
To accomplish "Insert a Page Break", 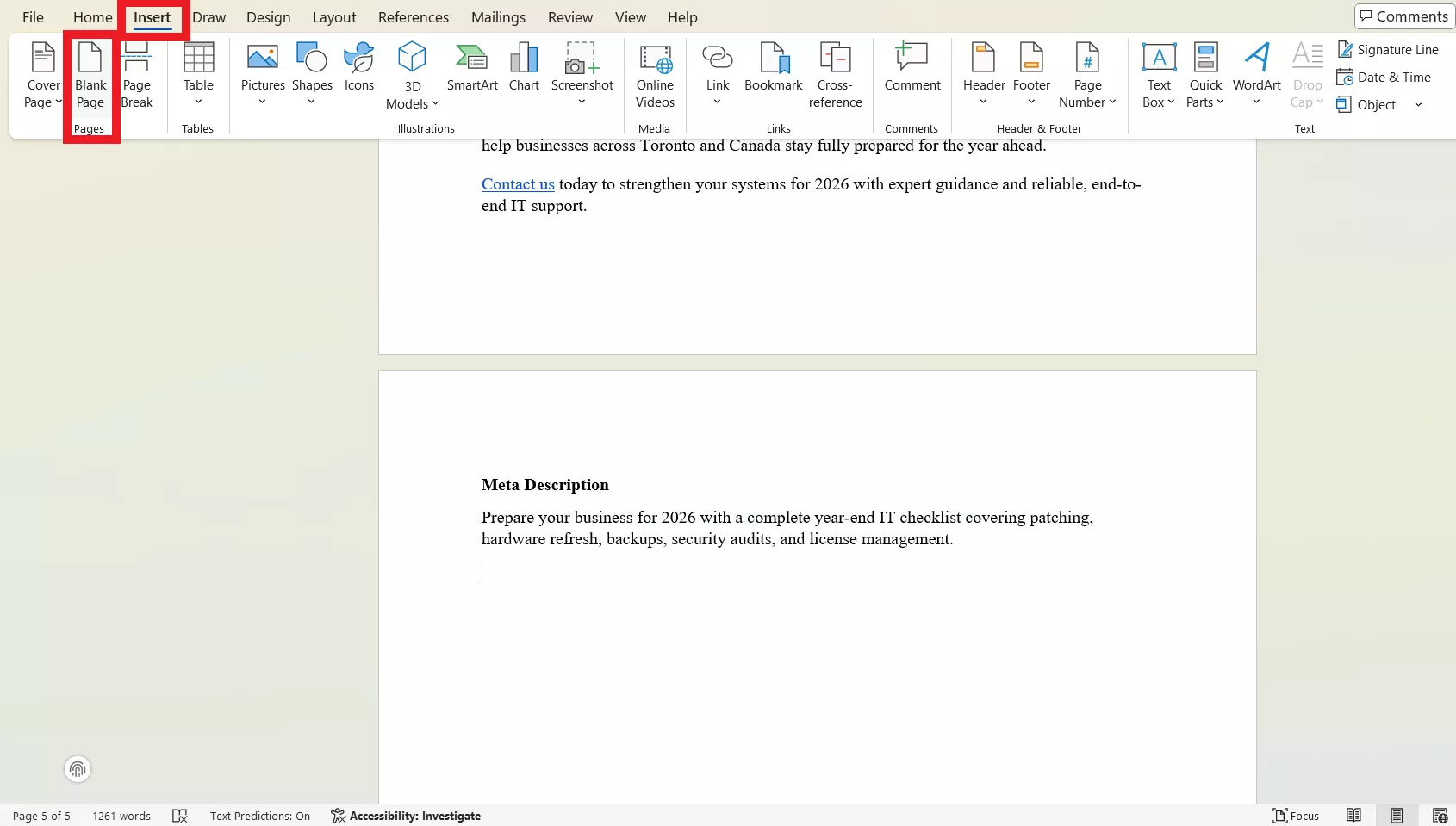I will (136, 76).
